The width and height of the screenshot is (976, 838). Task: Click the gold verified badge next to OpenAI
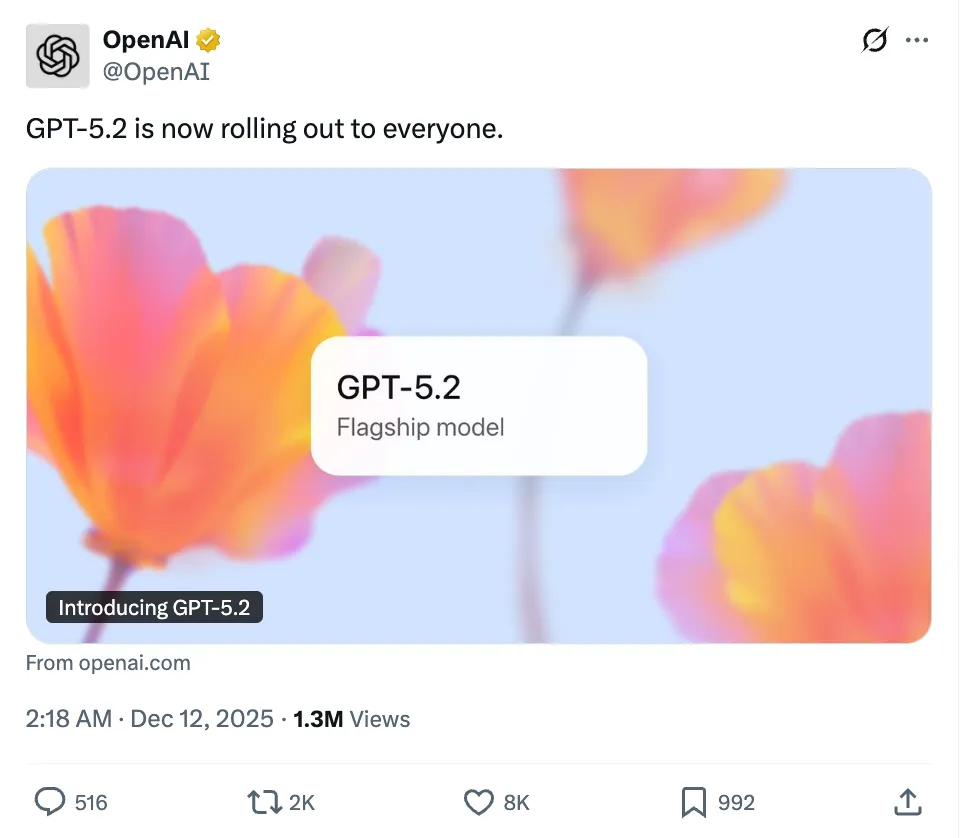(208, 40)
